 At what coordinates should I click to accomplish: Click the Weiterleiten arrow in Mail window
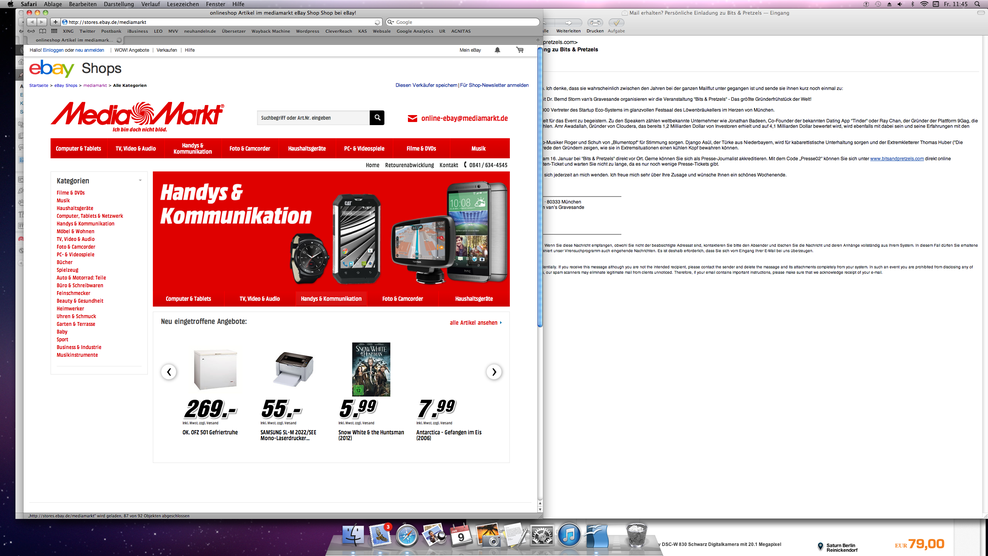(x=568, y=23)
